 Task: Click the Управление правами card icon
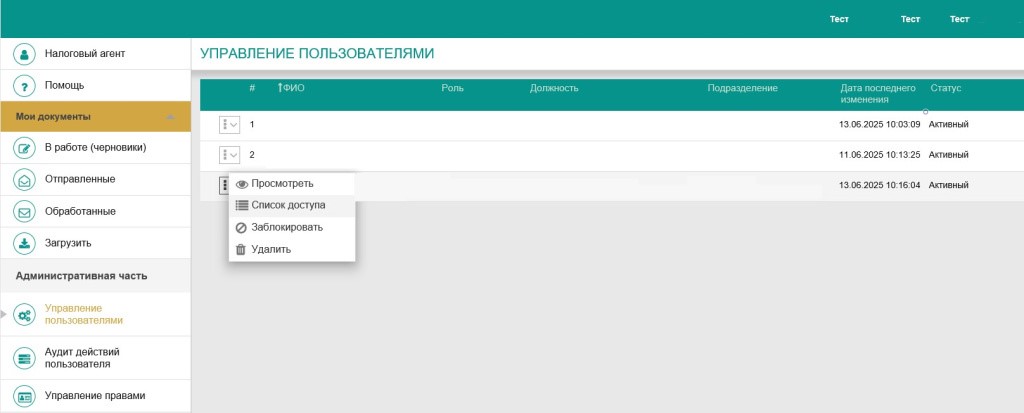point(25,396)
